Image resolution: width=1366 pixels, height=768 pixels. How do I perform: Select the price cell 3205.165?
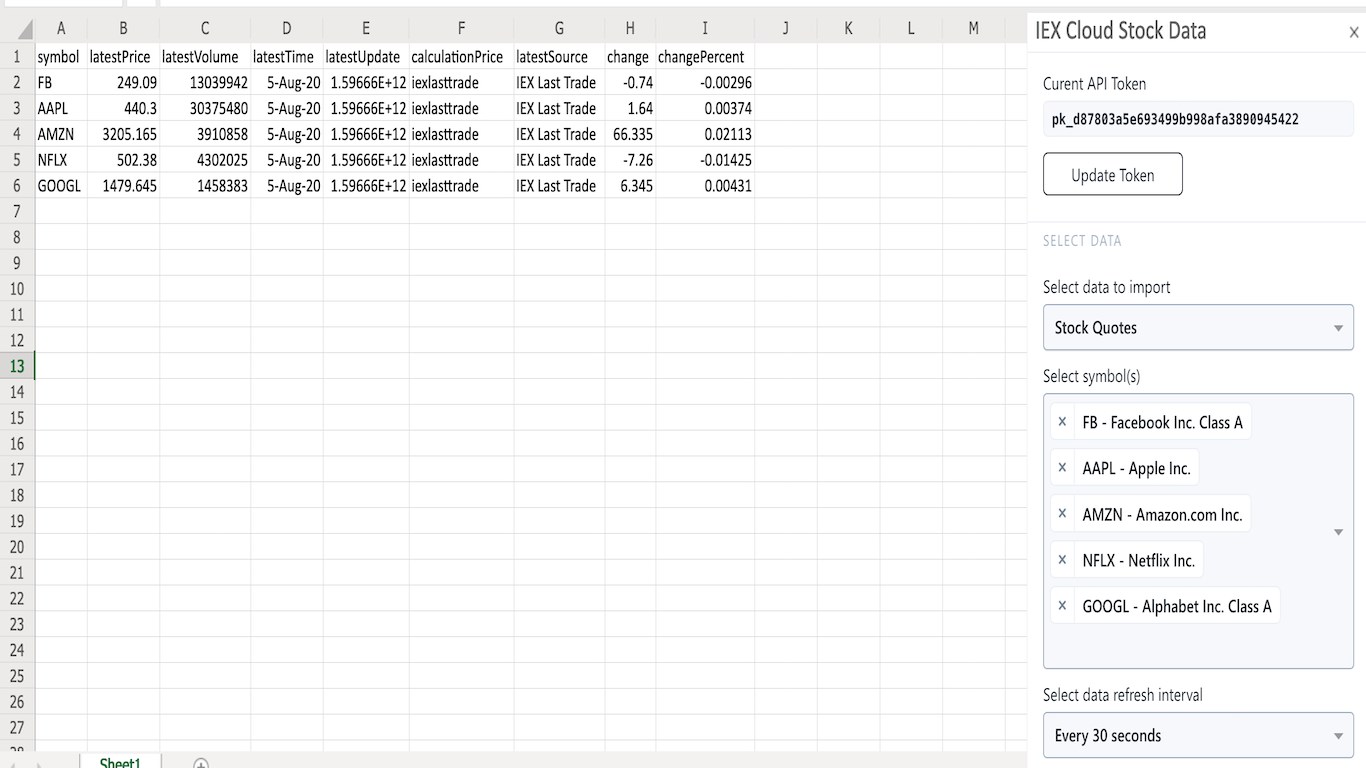(123, 134)
